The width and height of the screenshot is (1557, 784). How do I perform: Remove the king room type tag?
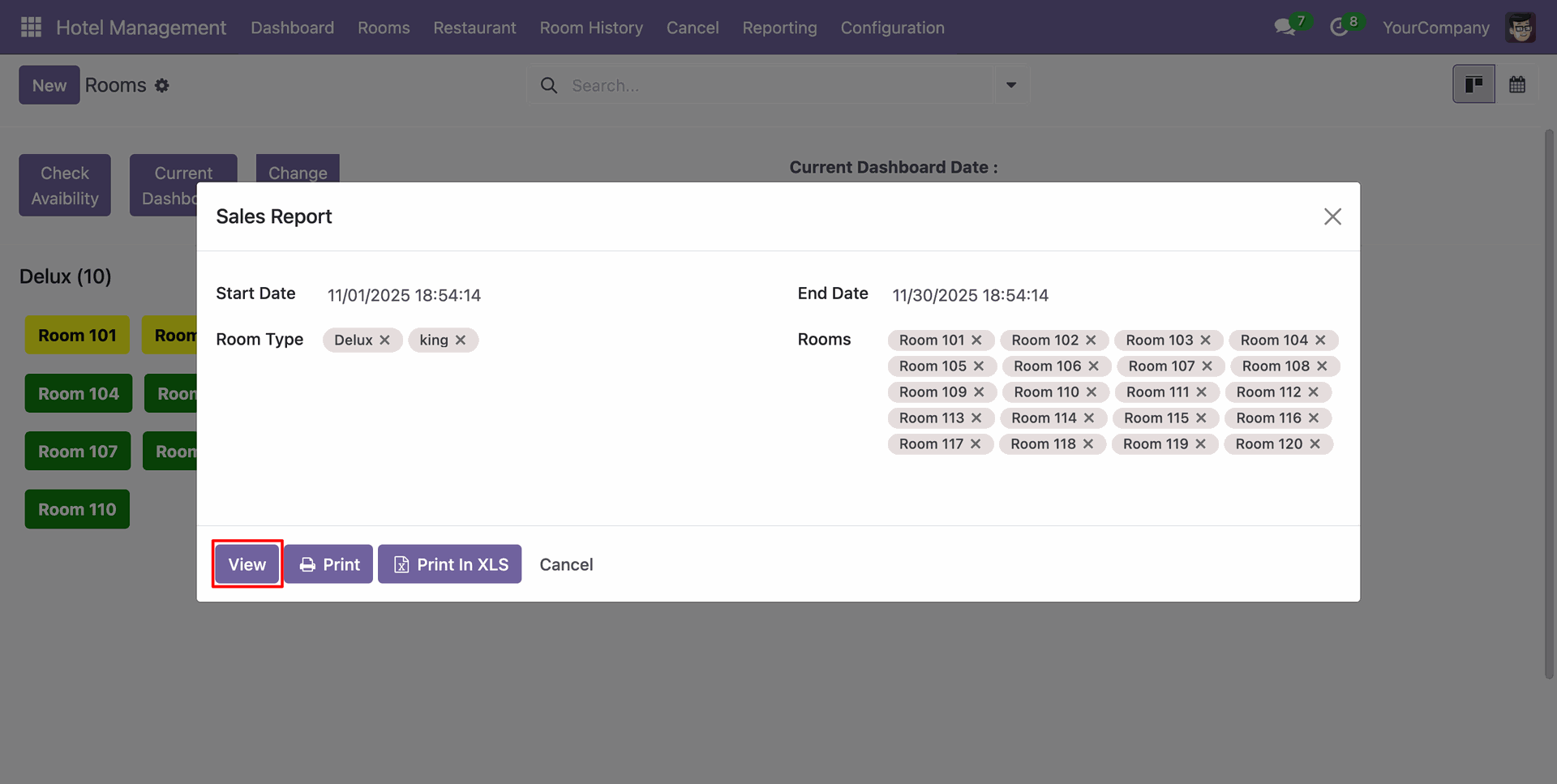pyautogui.click(x=461, y=341)
